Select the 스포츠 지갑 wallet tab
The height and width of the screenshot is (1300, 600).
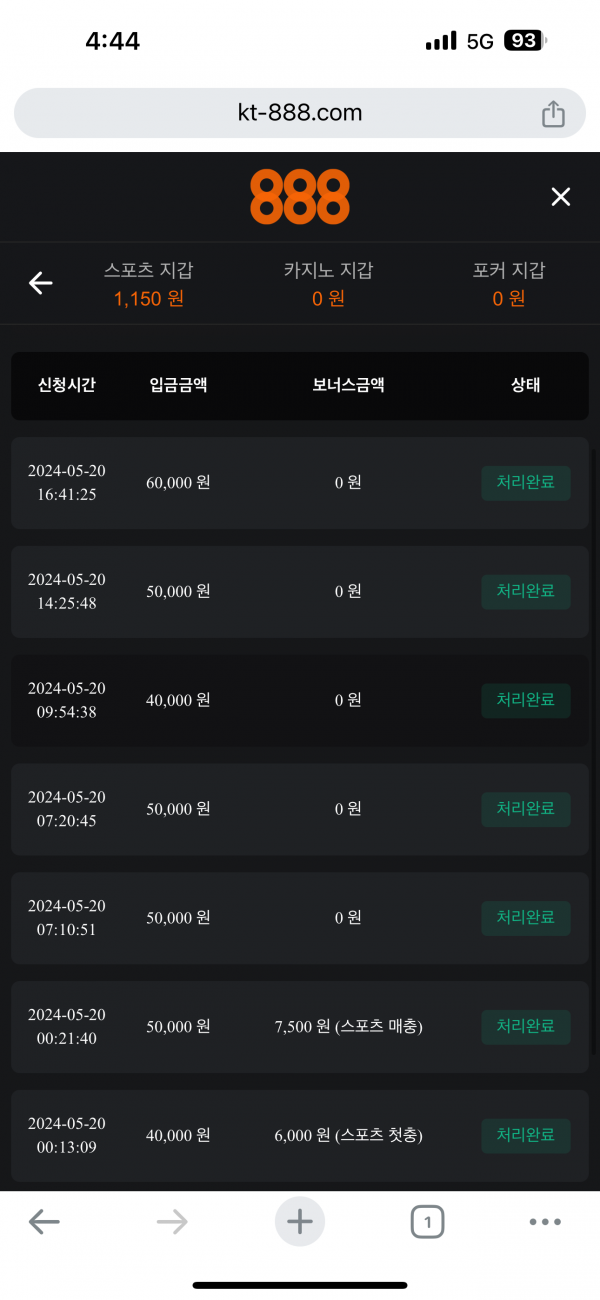coord(149,284)
